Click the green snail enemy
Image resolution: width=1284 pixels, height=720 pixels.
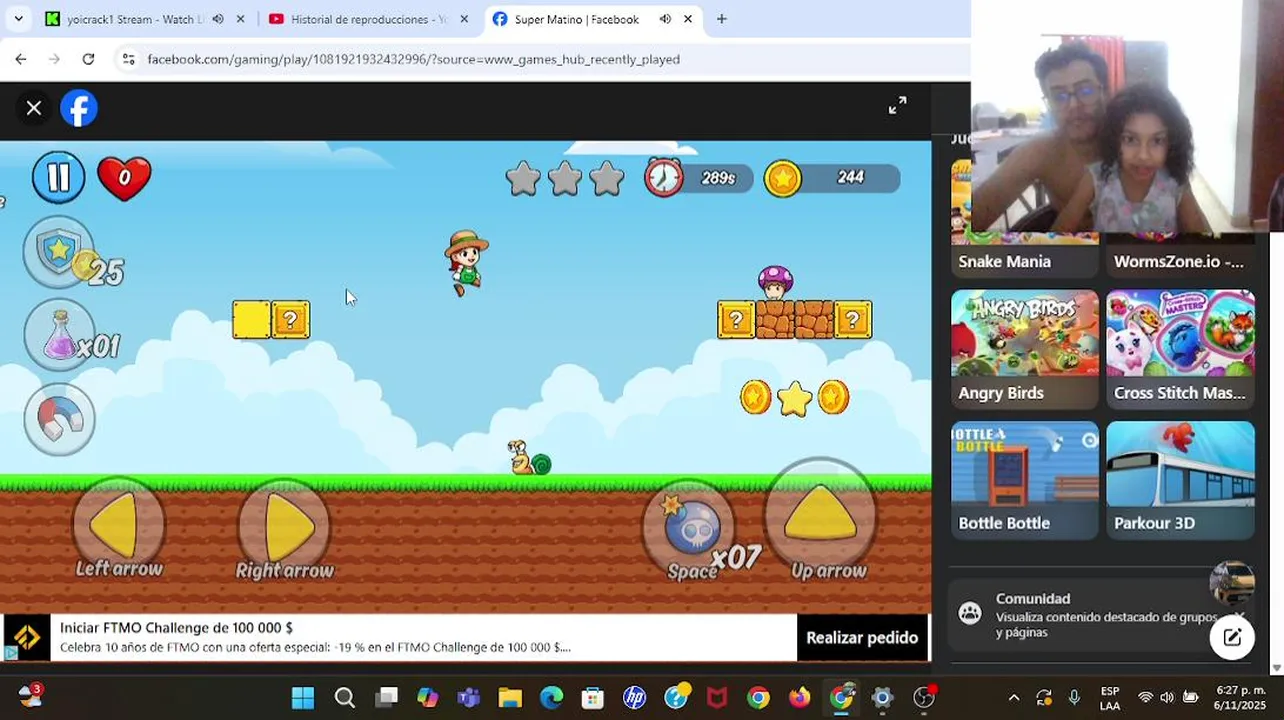coord(528,458)
